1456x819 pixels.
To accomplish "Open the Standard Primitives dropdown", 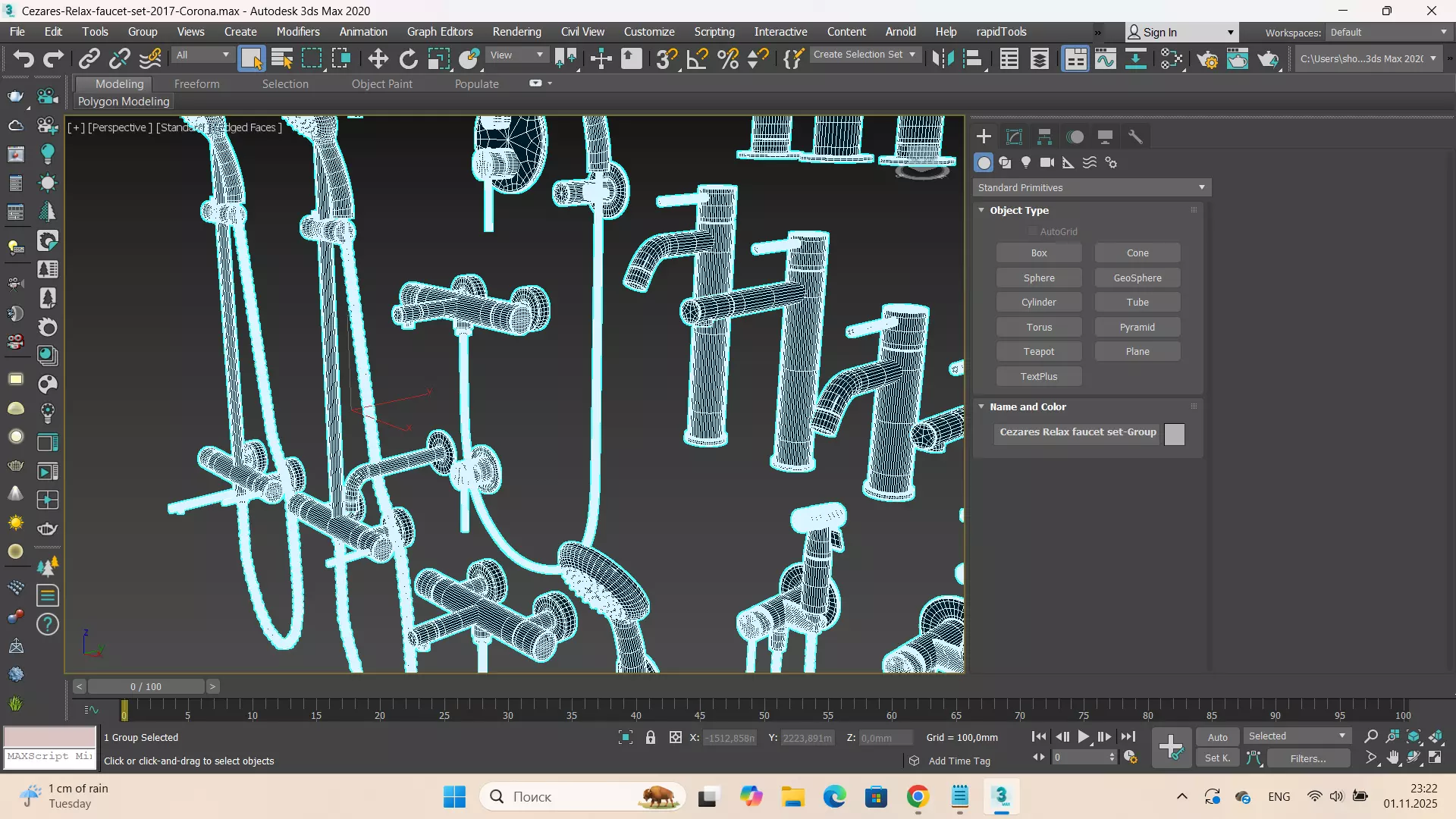I will click(x=1092, y=187).
